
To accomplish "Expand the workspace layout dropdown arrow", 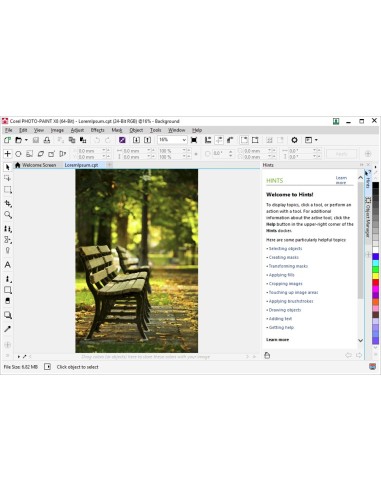I will (316, 140).
